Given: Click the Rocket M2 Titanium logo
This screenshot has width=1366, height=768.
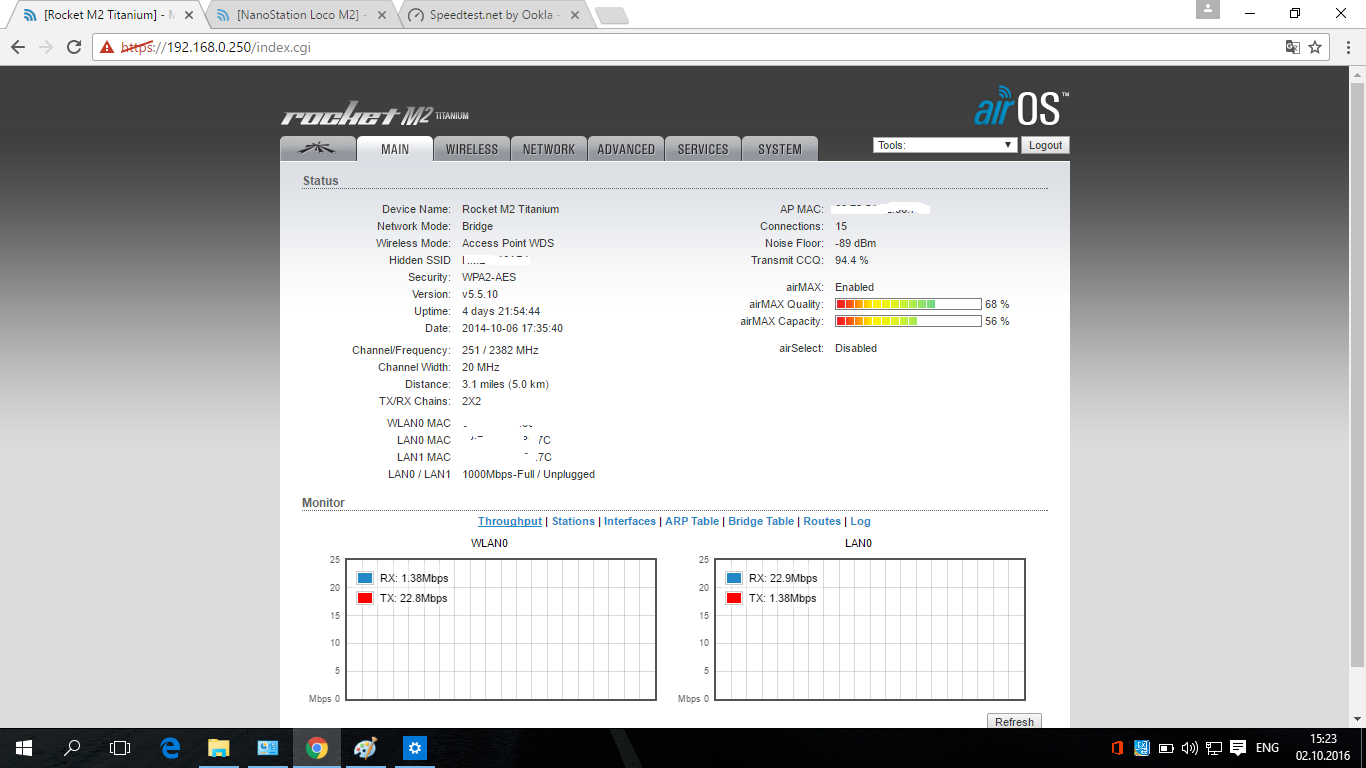Looking at the screenshot, I should tap(375, 115).
